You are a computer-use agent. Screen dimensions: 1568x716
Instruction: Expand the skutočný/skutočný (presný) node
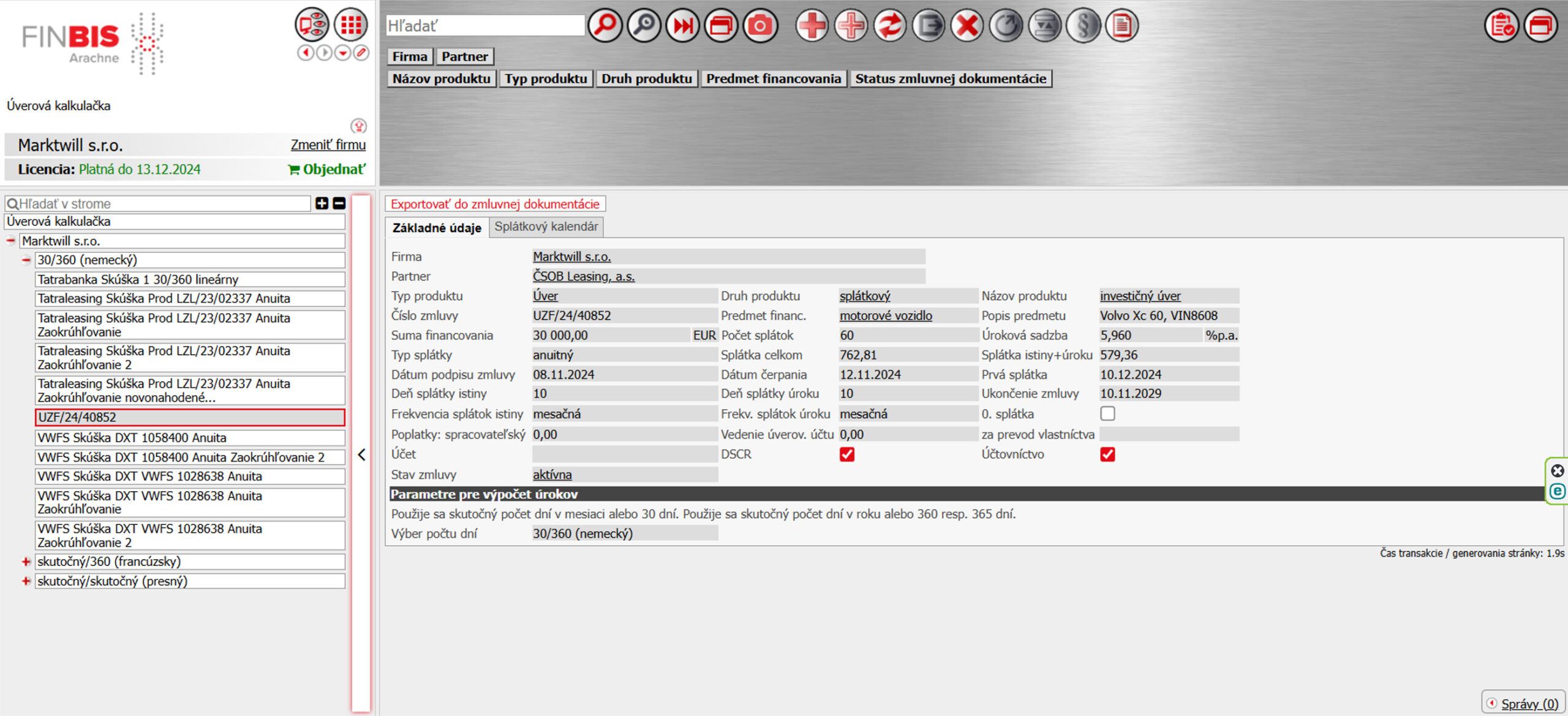26,581
